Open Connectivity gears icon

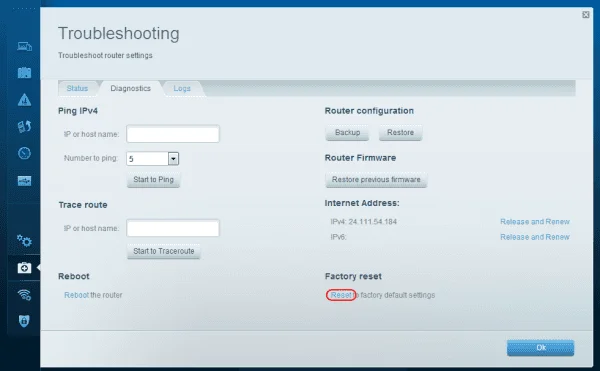[24, 241]
